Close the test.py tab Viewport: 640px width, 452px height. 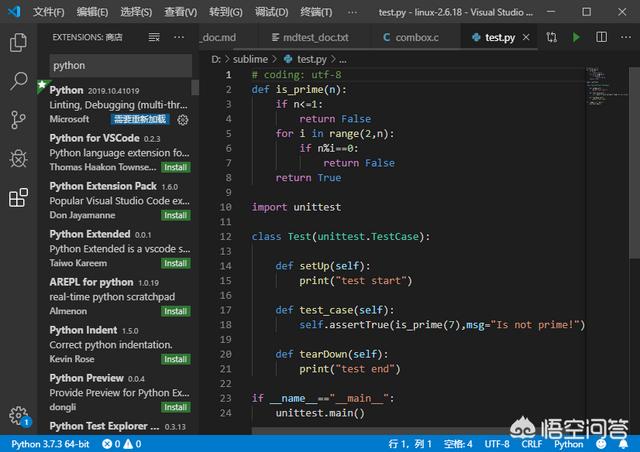(526, 38)
